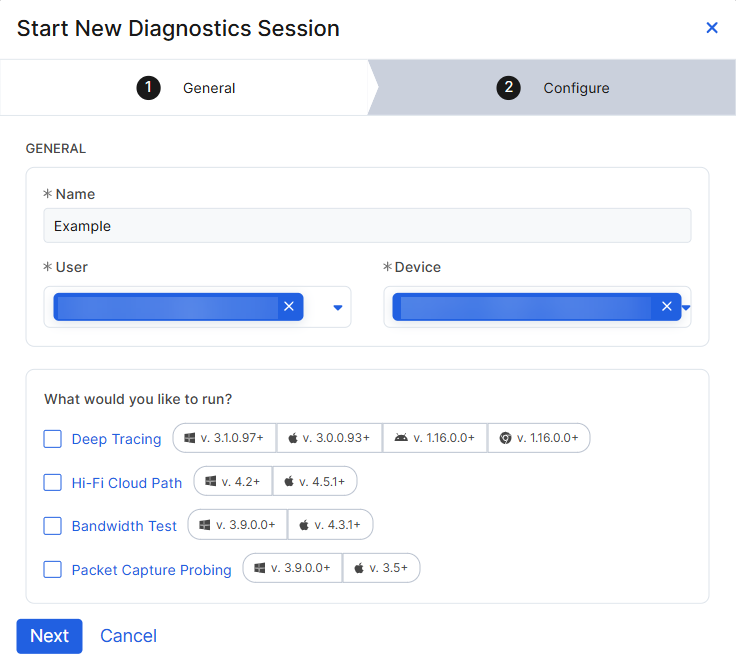Click the Android badge for Deep Tracing
The width and height of the screenshot is (736, 665).
pos(435,438)
